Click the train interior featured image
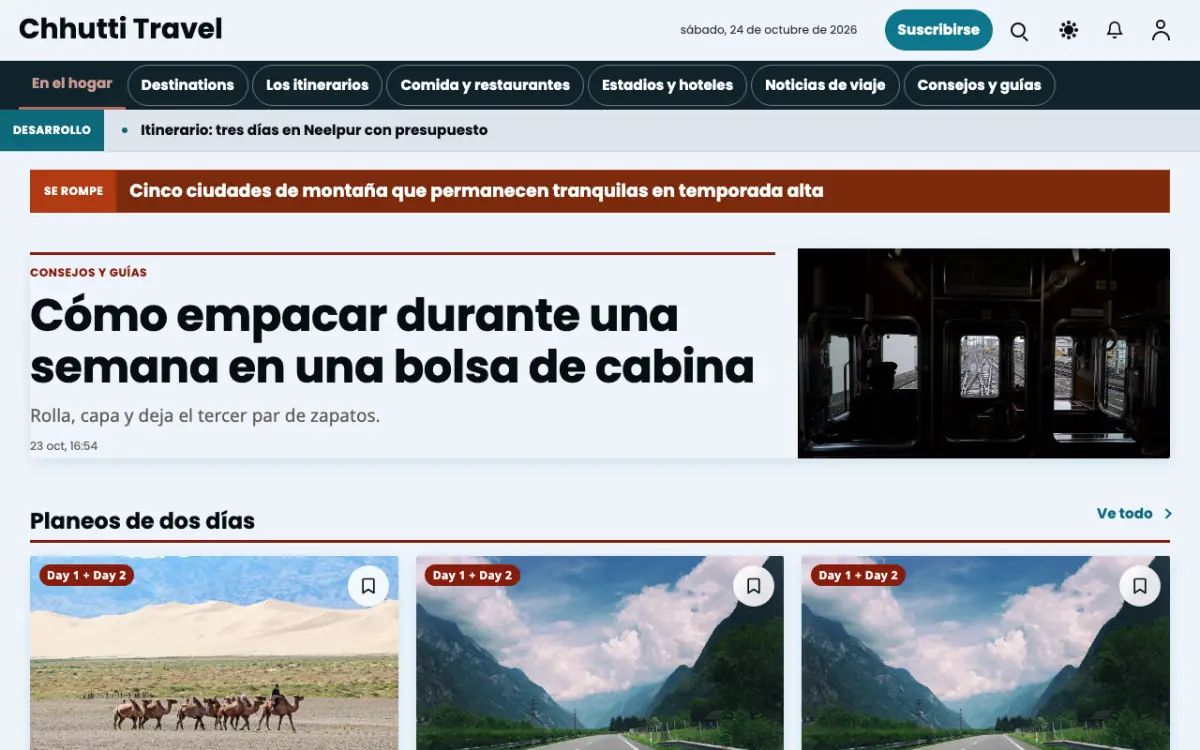Screen dimensions: 1200x750 (x=983, y=353)
